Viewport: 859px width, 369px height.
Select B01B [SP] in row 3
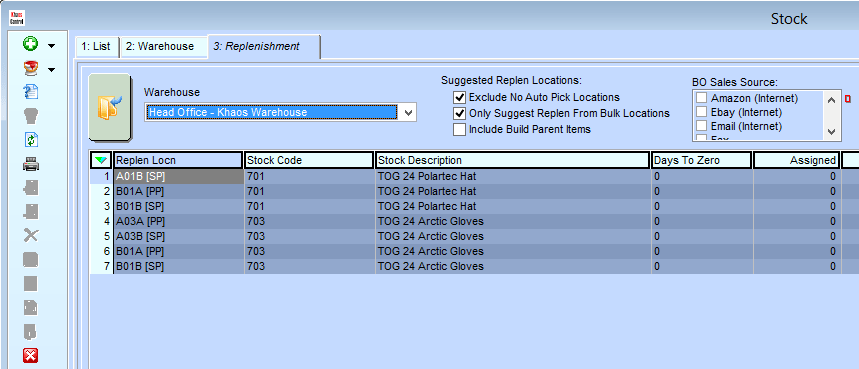178,206
